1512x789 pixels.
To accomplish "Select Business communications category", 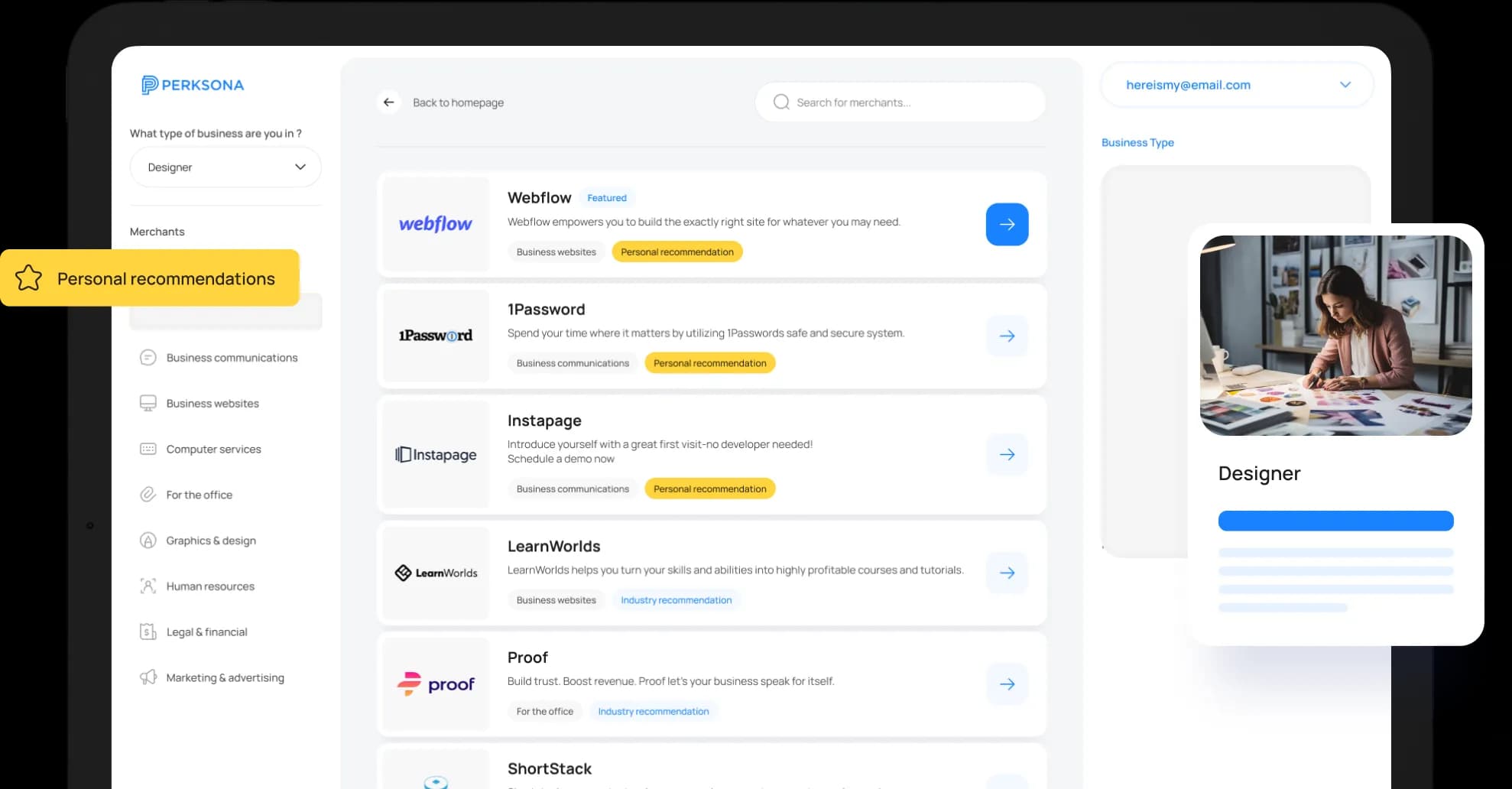I will (232, 358).
